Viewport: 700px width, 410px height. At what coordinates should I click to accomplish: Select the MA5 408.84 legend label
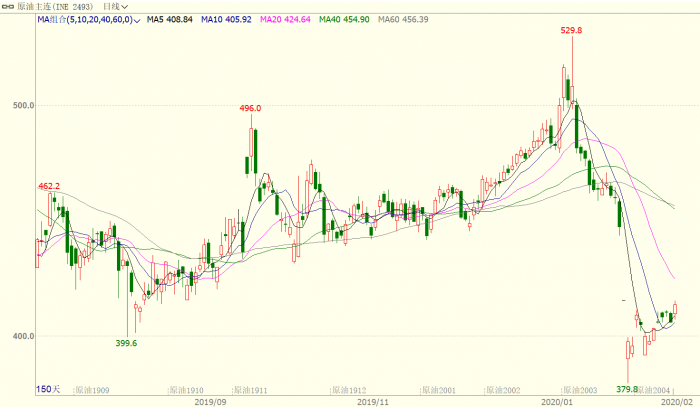click(168, 19)
